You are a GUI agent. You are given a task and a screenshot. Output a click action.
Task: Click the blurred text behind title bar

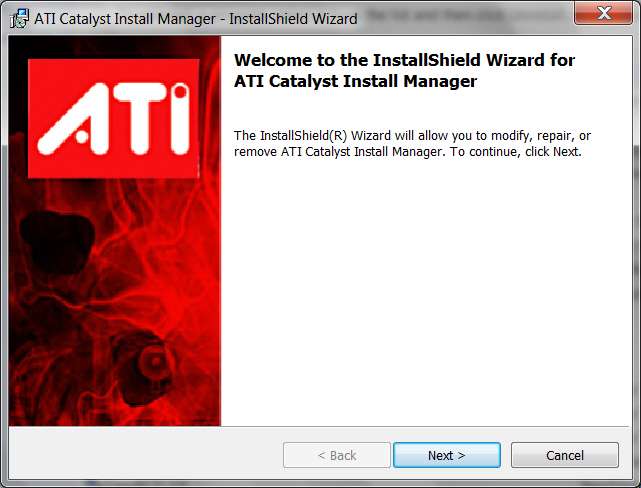(435, 15)
